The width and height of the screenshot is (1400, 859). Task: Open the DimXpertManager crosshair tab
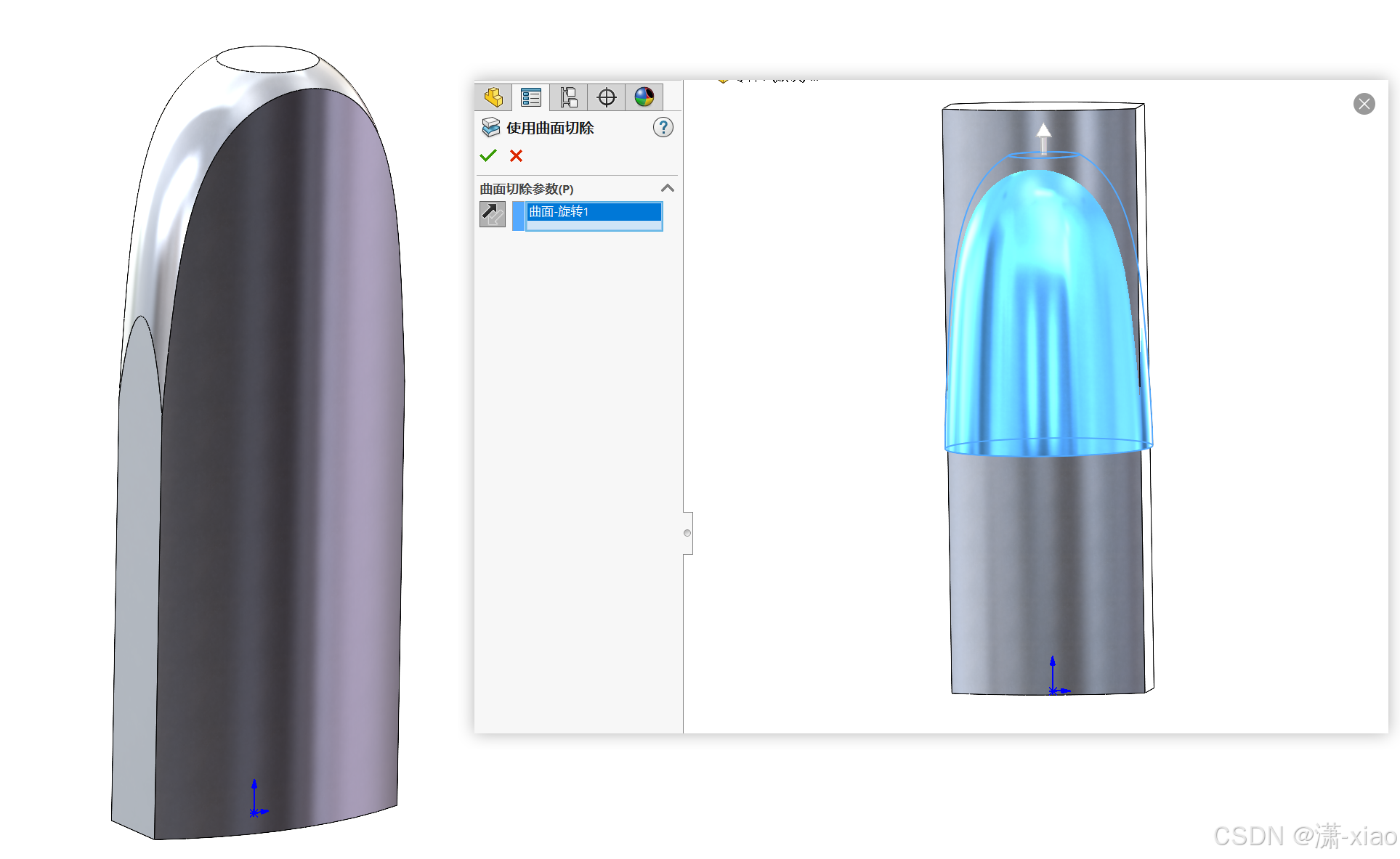[607, 97]
